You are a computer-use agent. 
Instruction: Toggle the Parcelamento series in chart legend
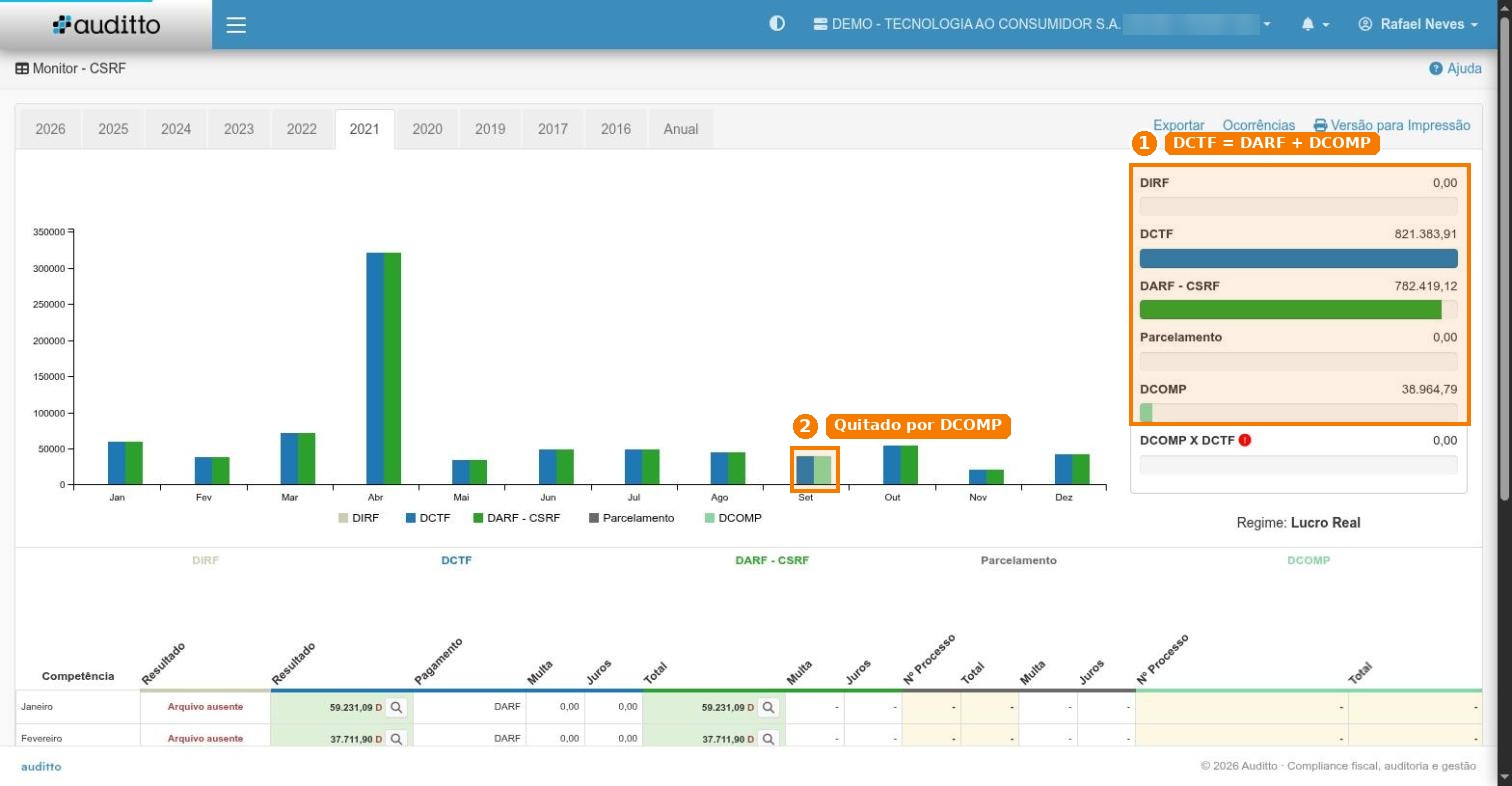(x=631, y=518)
